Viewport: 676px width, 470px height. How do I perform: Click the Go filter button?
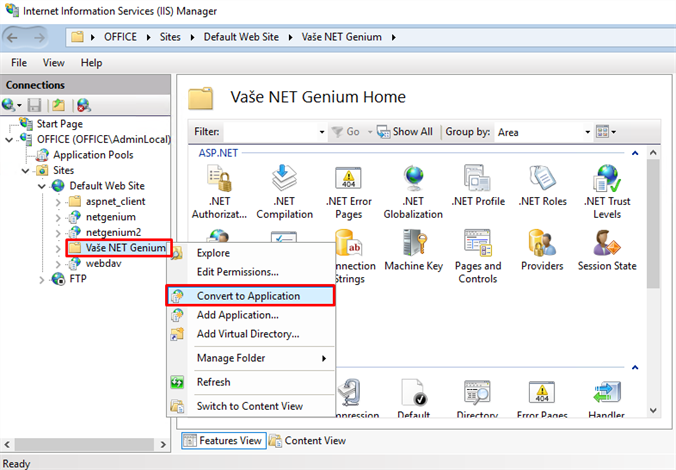pyautogui.click(x=345, y=132)
